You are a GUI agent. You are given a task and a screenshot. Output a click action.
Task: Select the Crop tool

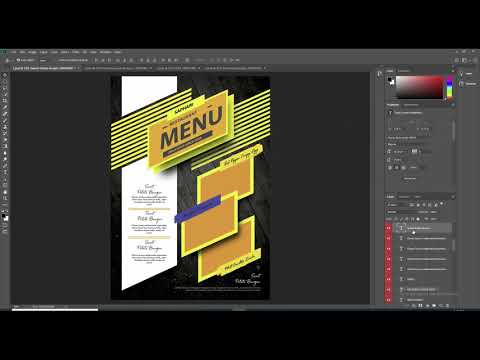click(x=5, y=101)
